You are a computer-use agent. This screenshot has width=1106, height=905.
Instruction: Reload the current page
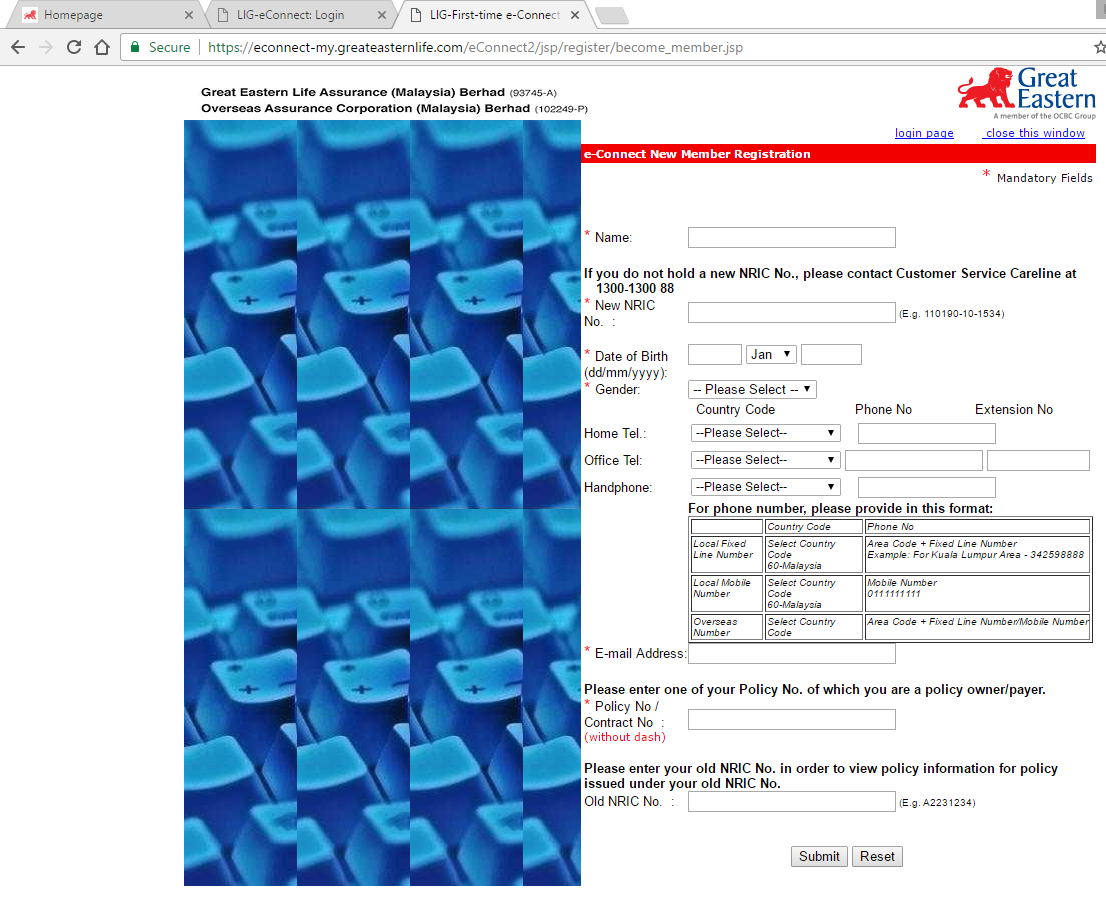(x=73, y=47)
